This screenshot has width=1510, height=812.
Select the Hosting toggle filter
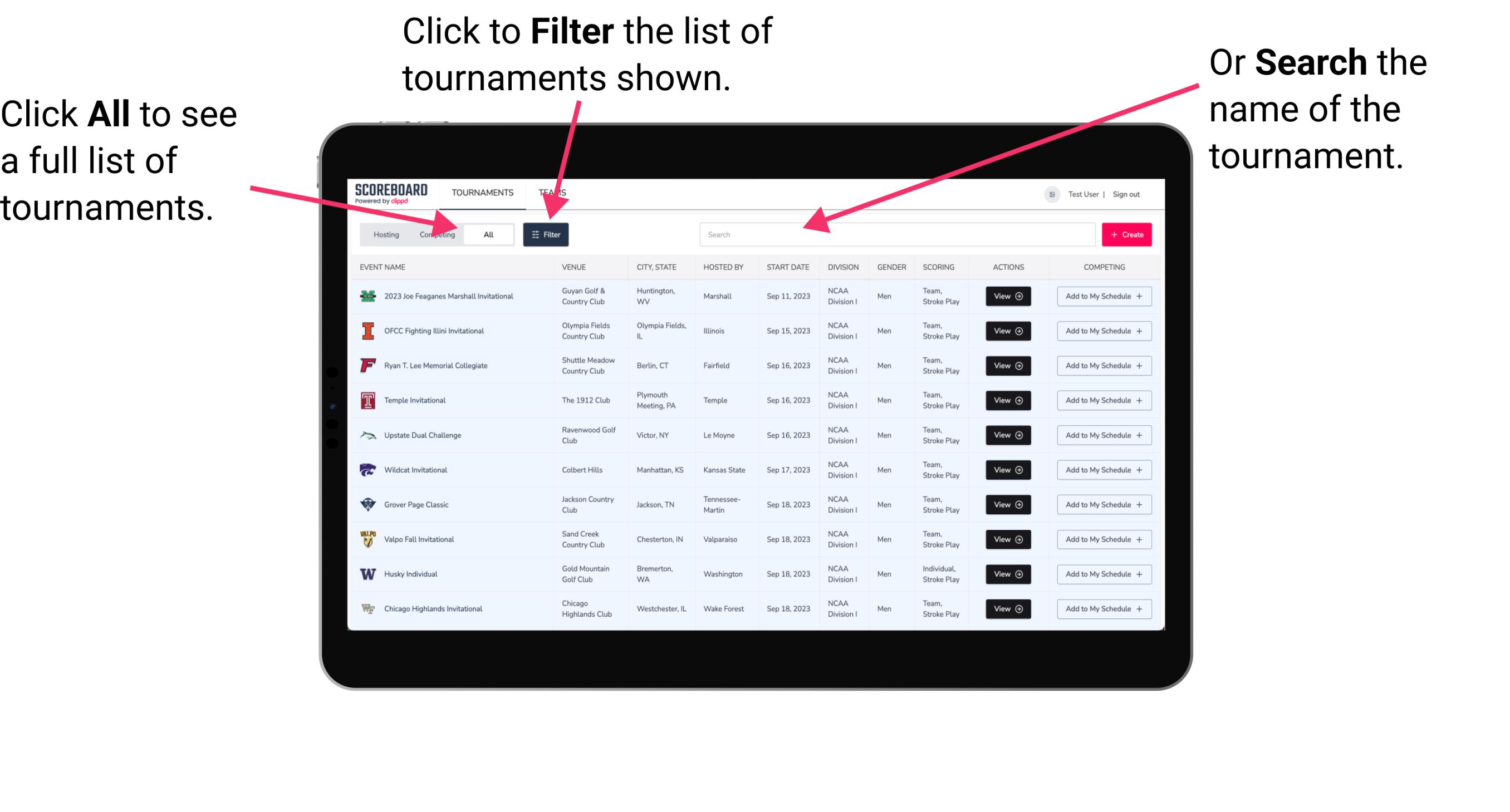384,234
